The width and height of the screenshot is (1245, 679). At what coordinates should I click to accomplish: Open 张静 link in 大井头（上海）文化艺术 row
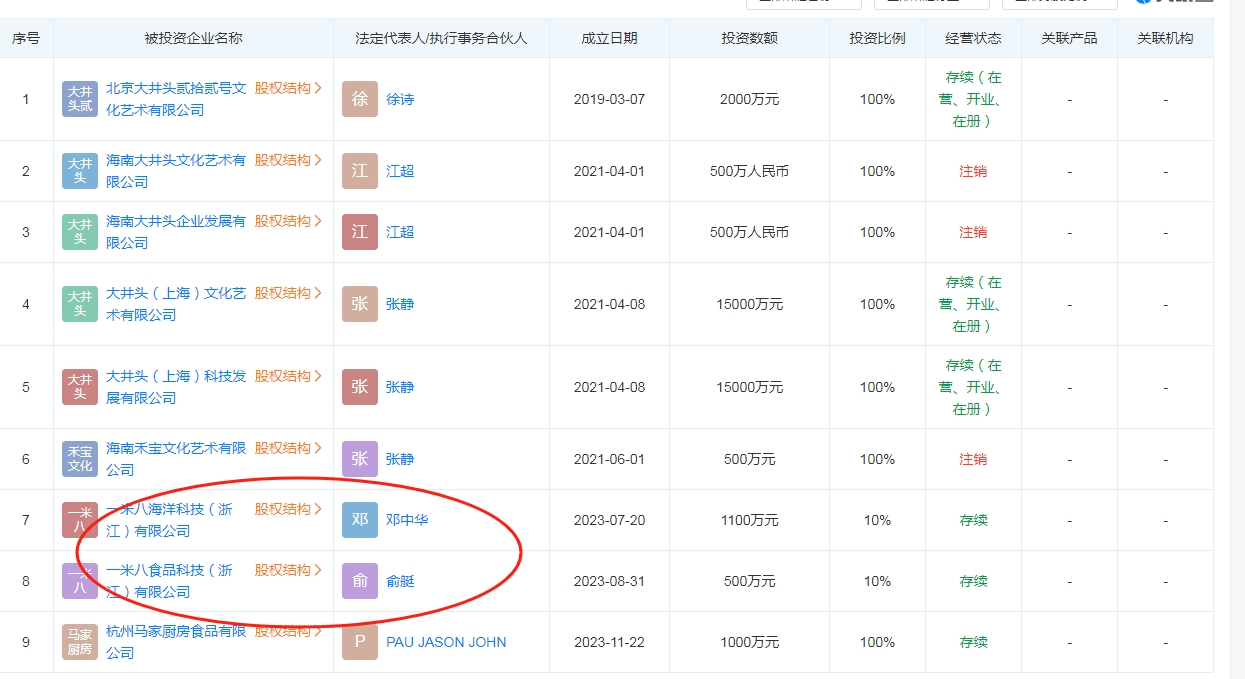[400, 304]
